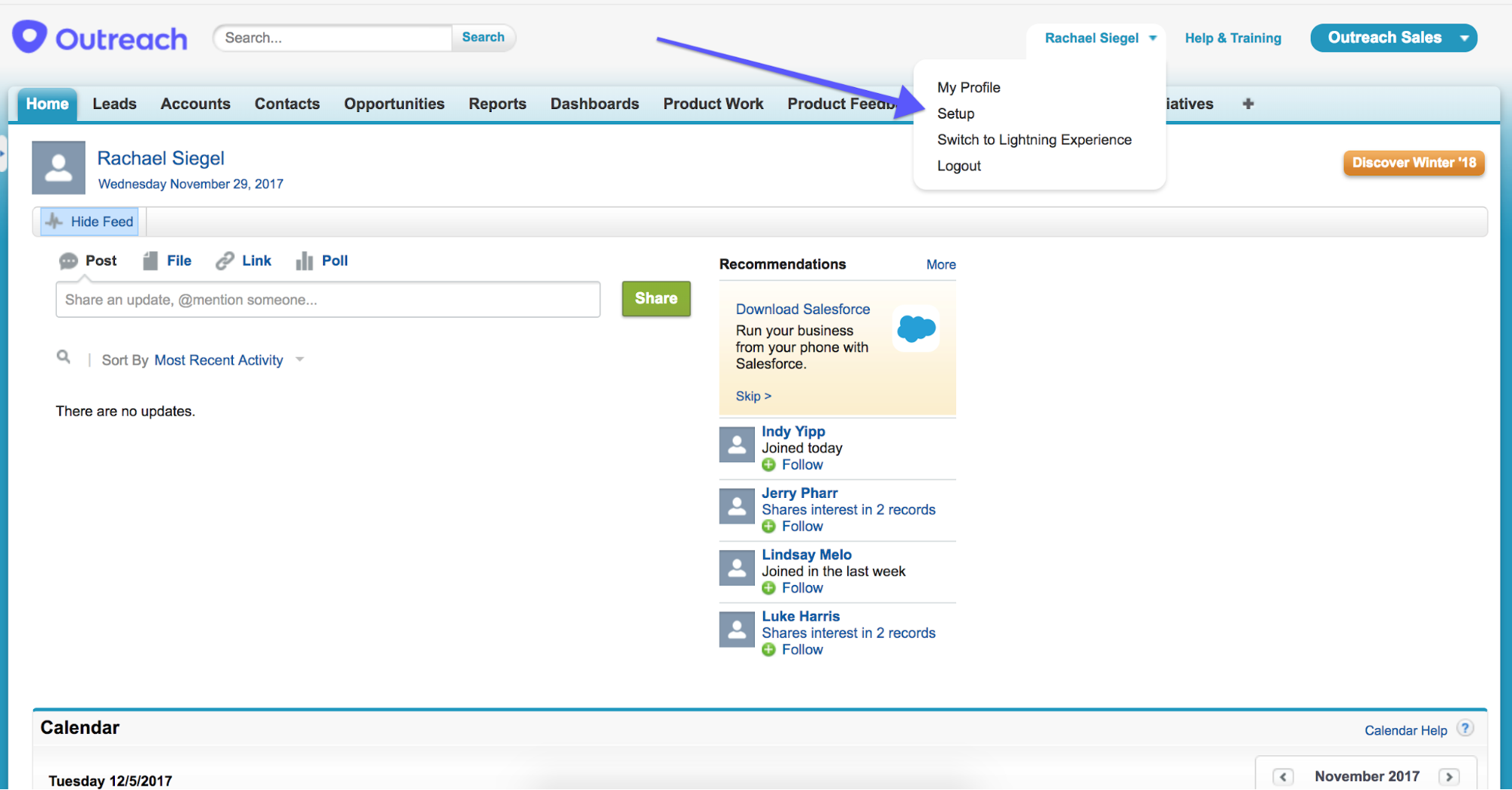1512x790 pixels.
Task: Click Rachael Siegel's profile photo
Action: pos(58,167)
